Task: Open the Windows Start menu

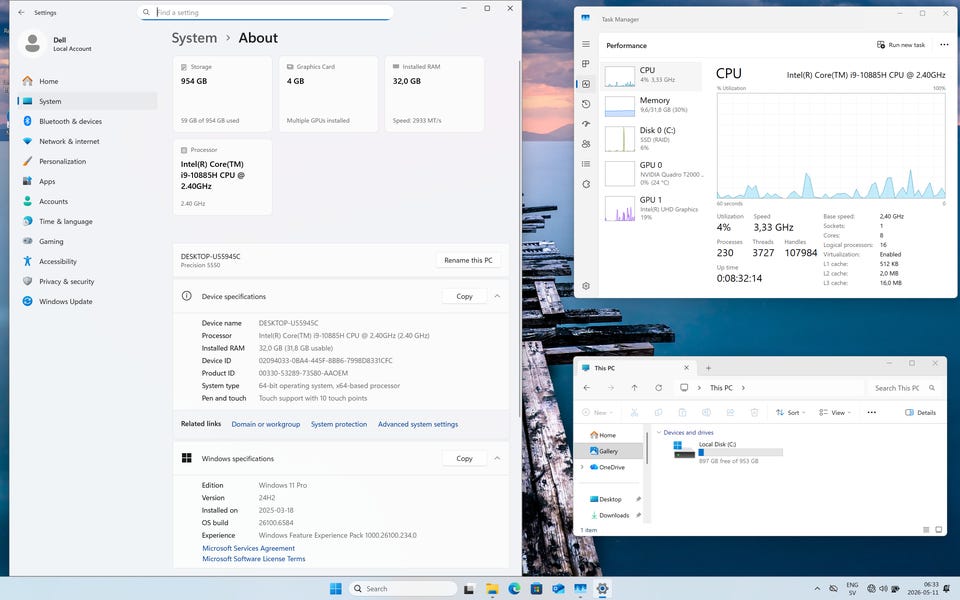Action: [x=336, y=588]
